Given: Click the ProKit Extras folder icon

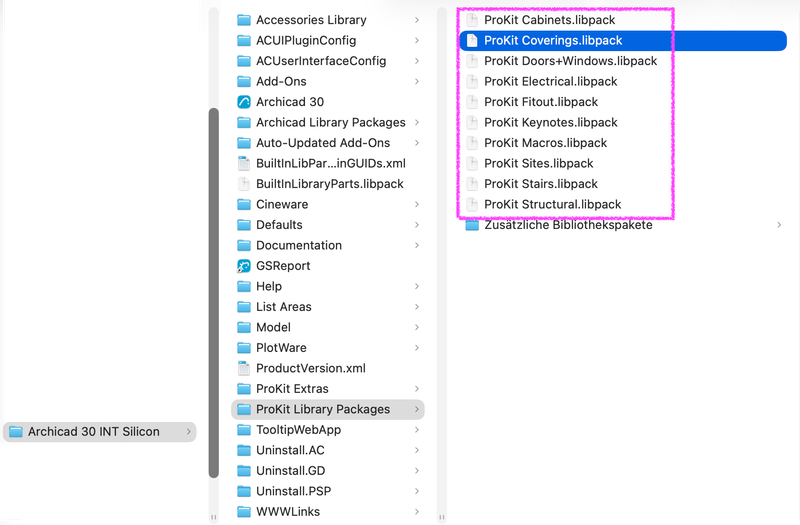Looking at the screenshot, I should point(244,389).
